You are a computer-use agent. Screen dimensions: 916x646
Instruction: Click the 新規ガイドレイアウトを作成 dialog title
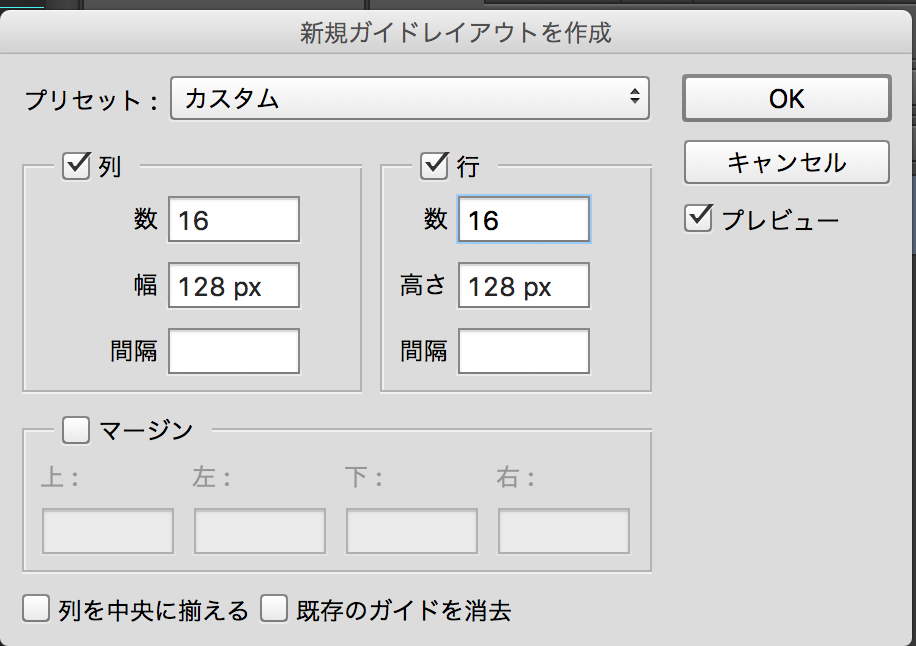click(456, 33)
